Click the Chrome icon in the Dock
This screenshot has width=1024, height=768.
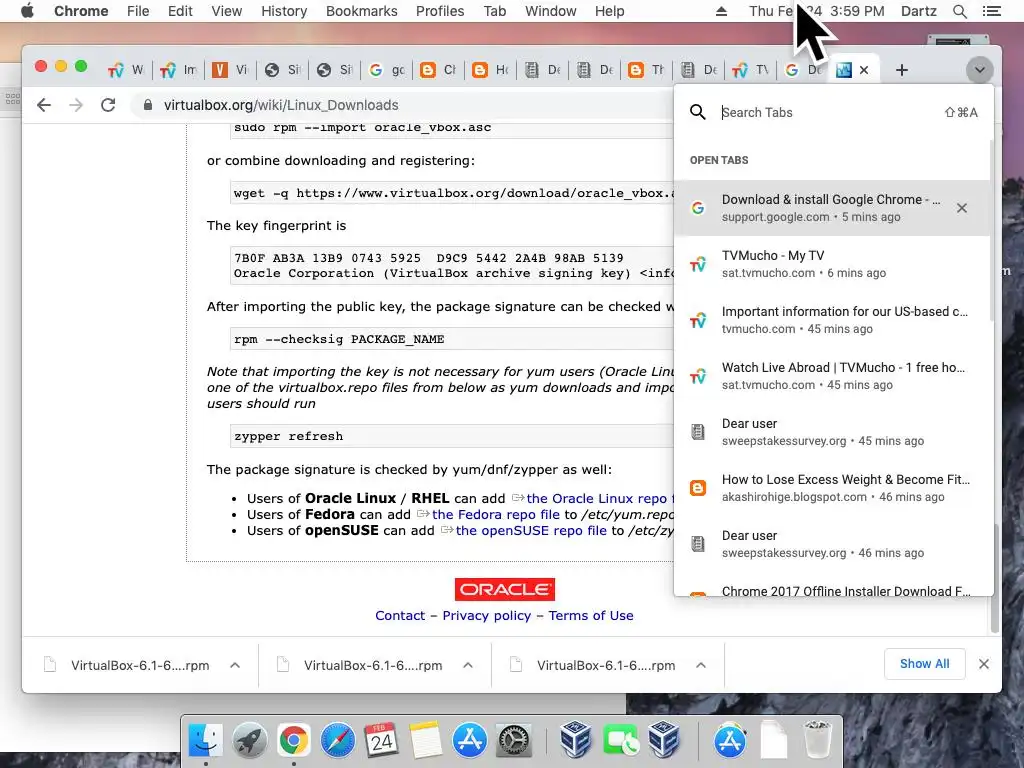click(x=294, y=740)
